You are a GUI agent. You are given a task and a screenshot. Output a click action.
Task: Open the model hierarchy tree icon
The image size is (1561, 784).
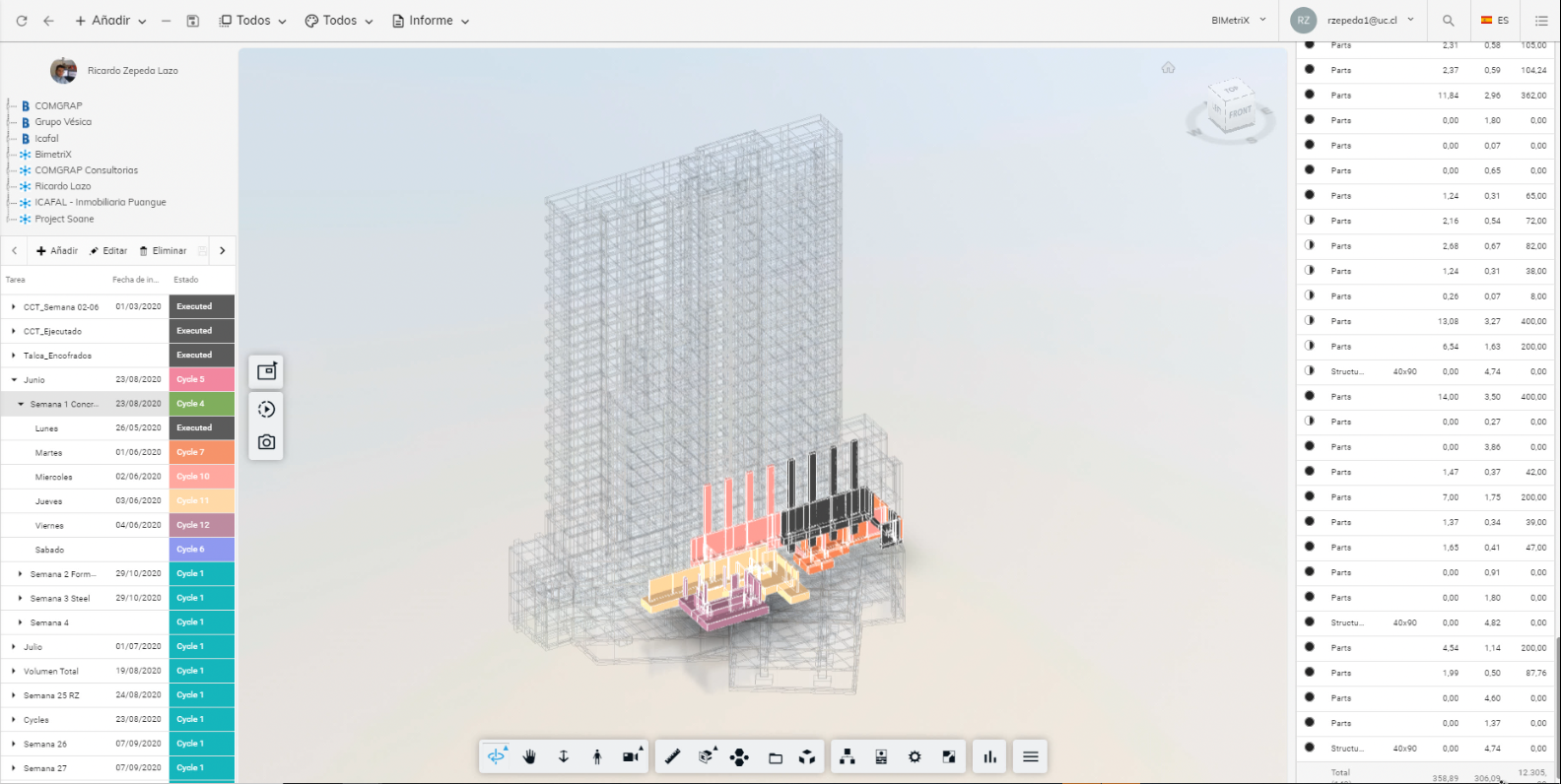pos(848,756)
